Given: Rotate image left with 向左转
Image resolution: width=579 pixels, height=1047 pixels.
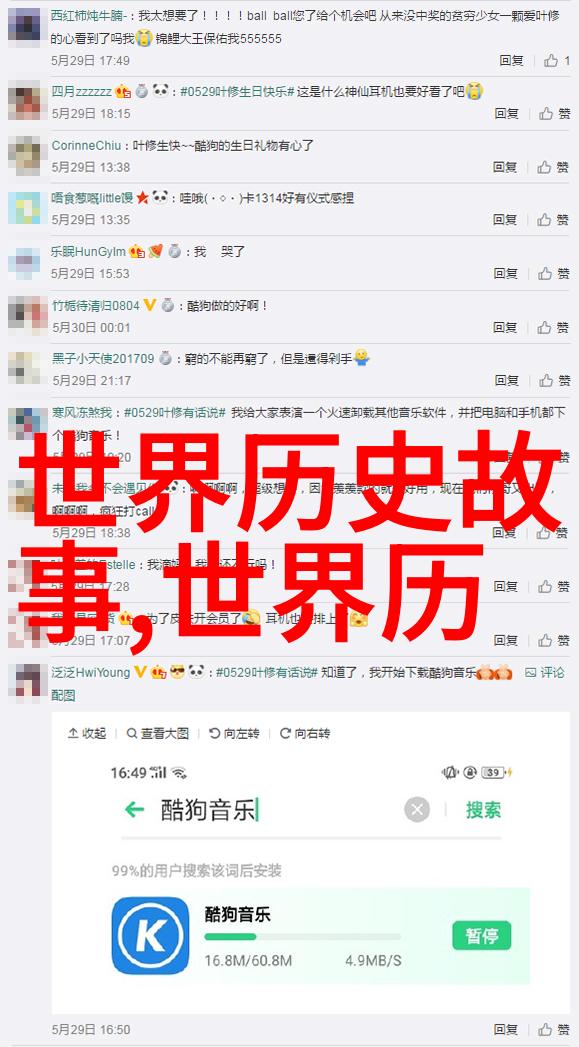Looking at the screenshot, I should point(234,733).
